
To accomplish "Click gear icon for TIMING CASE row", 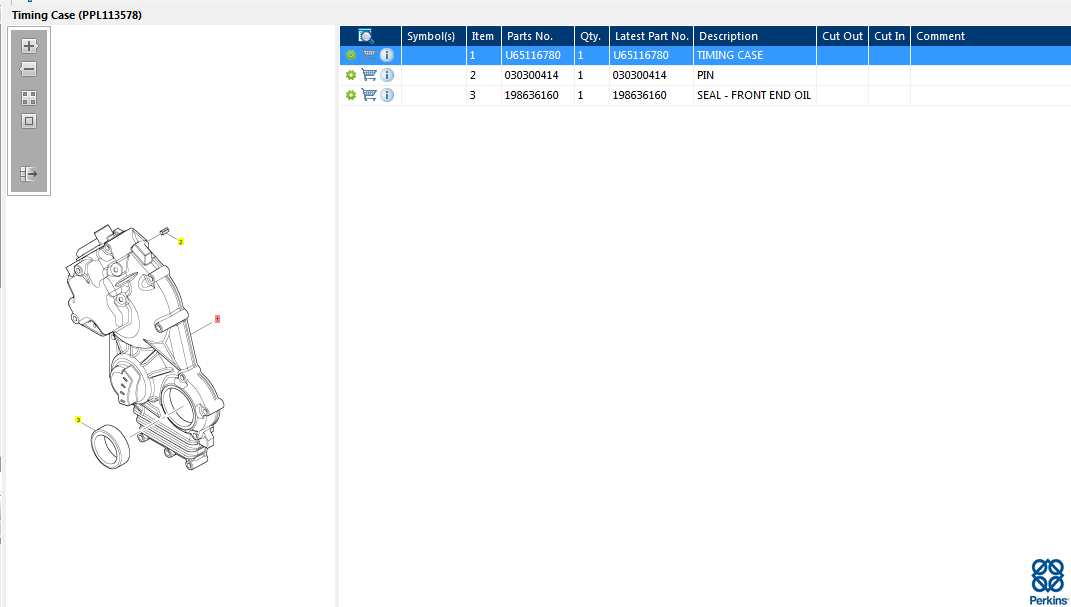I will tap(351, 55).
